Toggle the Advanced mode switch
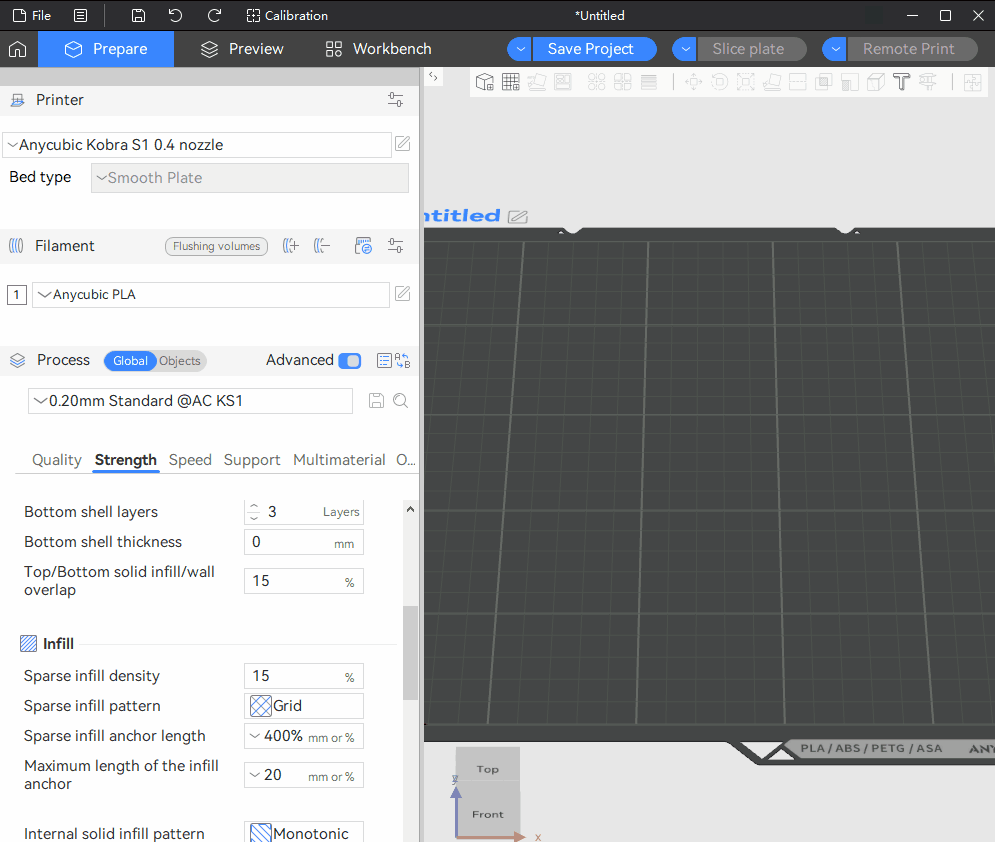995x842 pixels. click(350, 360)
